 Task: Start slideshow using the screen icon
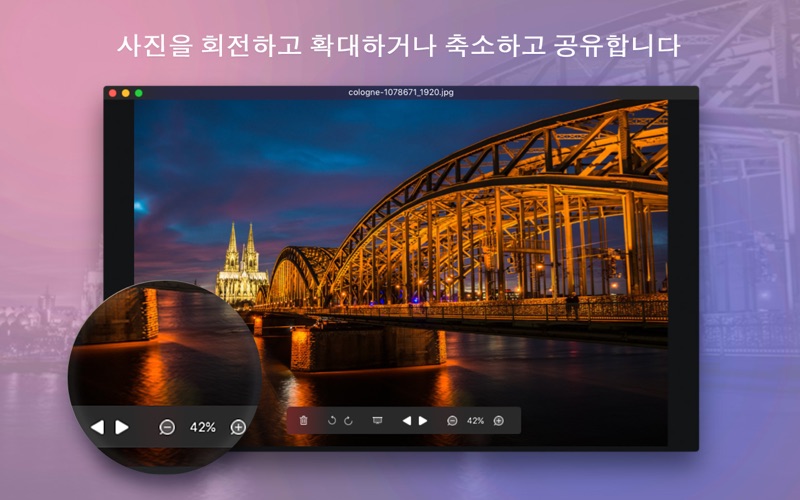click(377, 420)
